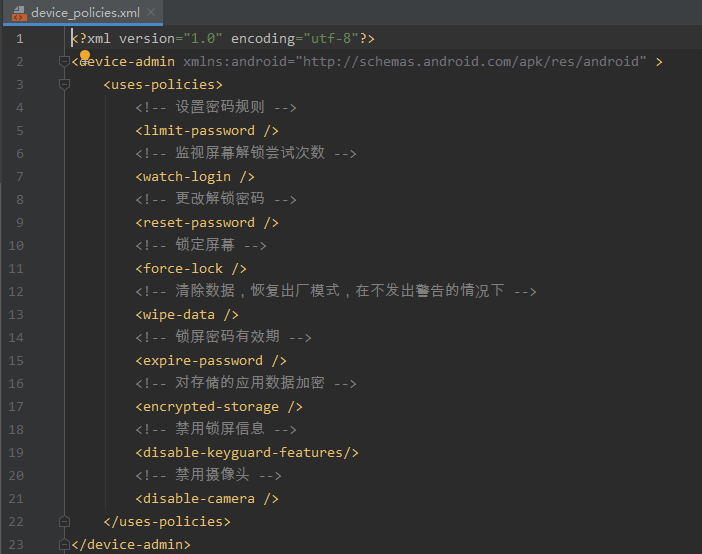The image size is (702, 554).
Task: Click the comment about 清除数据 factory reset
Action: 336,292
